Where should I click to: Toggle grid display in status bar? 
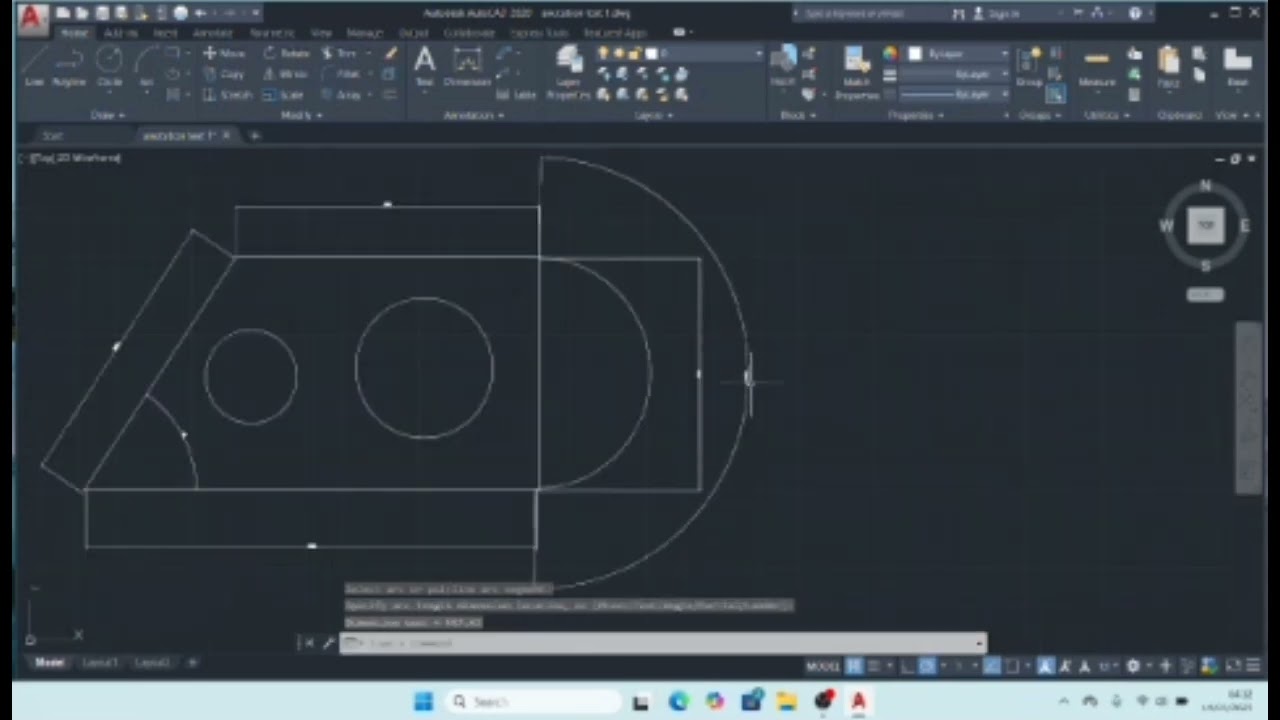(x=855, y=666)
